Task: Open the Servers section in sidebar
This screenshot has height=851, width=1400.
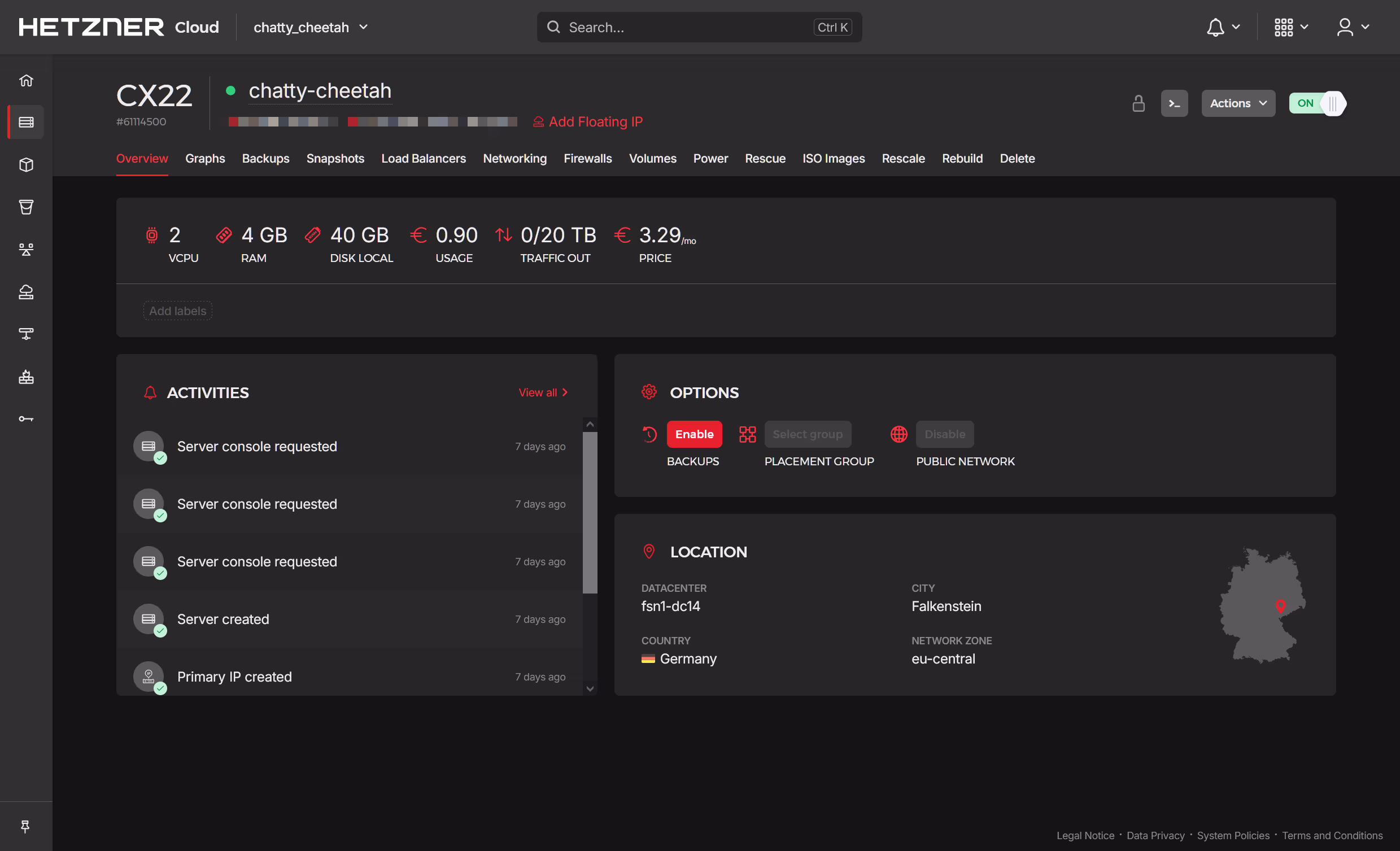Action: pyautogui.click(x=26, y=122)
